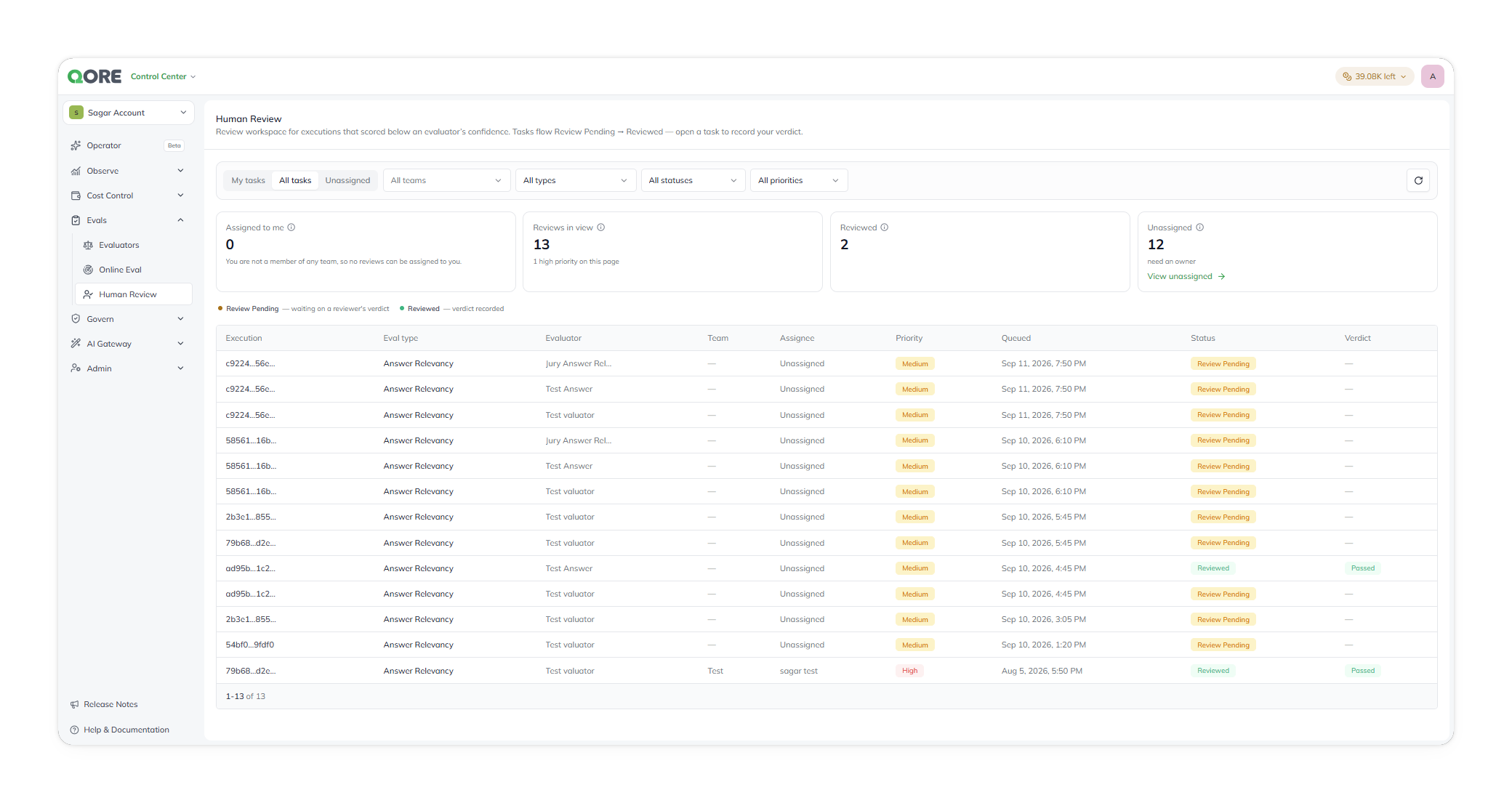Click the Govern shield icon
Screen dimensions: 1512x803
coord(76,319)
